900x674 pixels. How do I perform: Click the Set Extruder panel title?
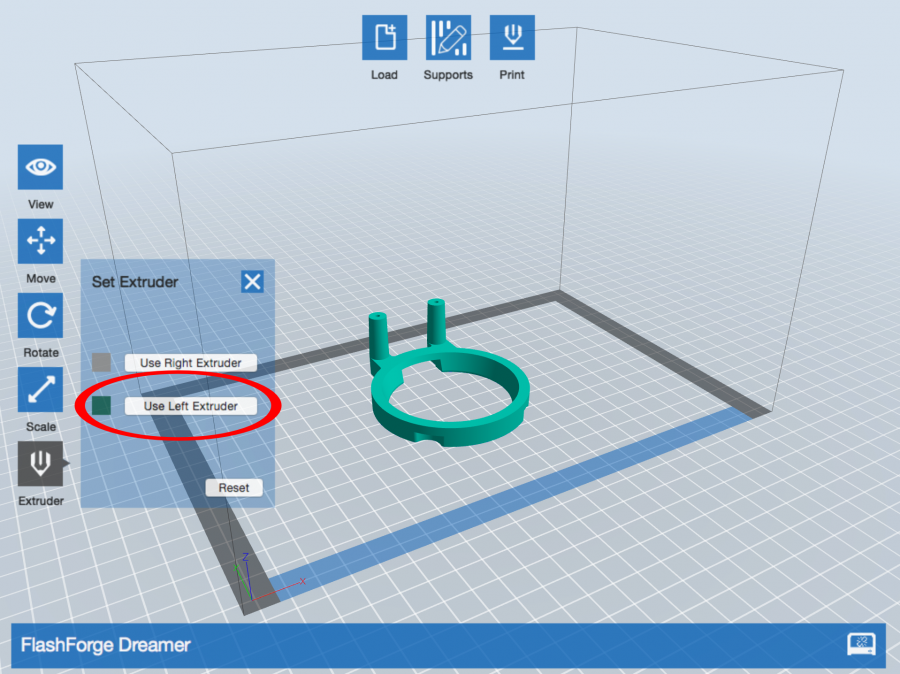(135, 282)
